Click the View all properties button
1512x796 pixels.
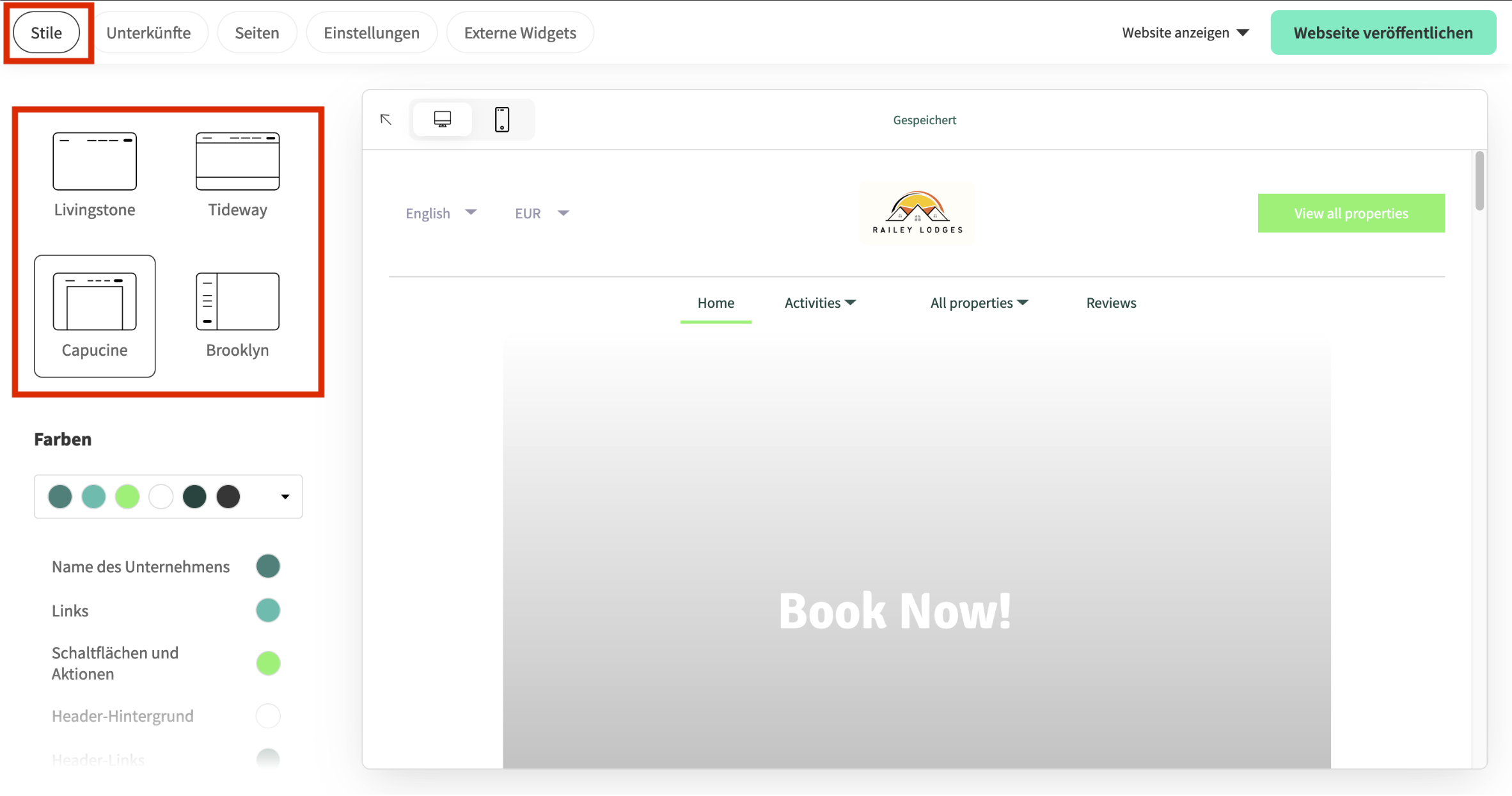pos(1351,212)
